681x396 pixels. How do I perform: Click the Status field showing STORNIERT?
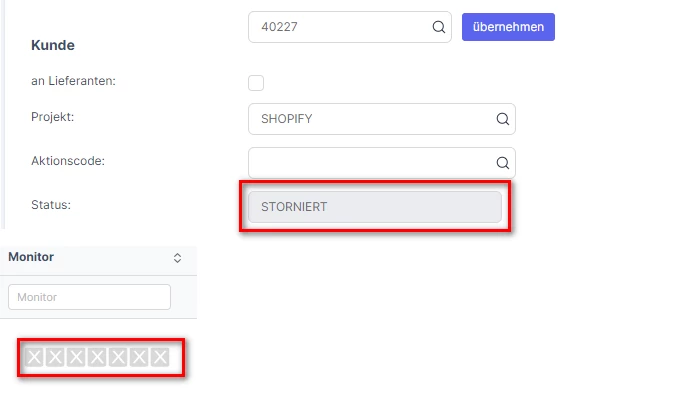tap(375, 207)
